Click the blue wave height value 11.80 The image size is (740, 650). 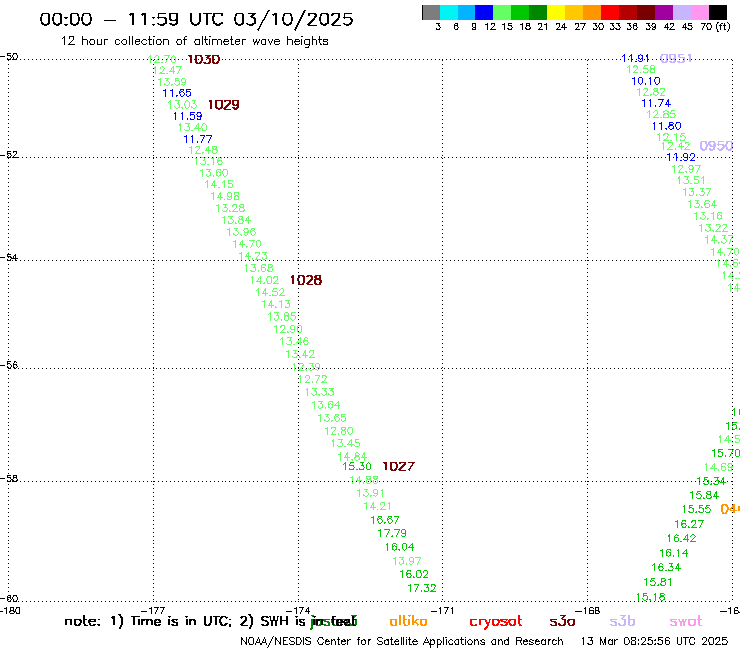pyautogui.click(x=667, y=126)
